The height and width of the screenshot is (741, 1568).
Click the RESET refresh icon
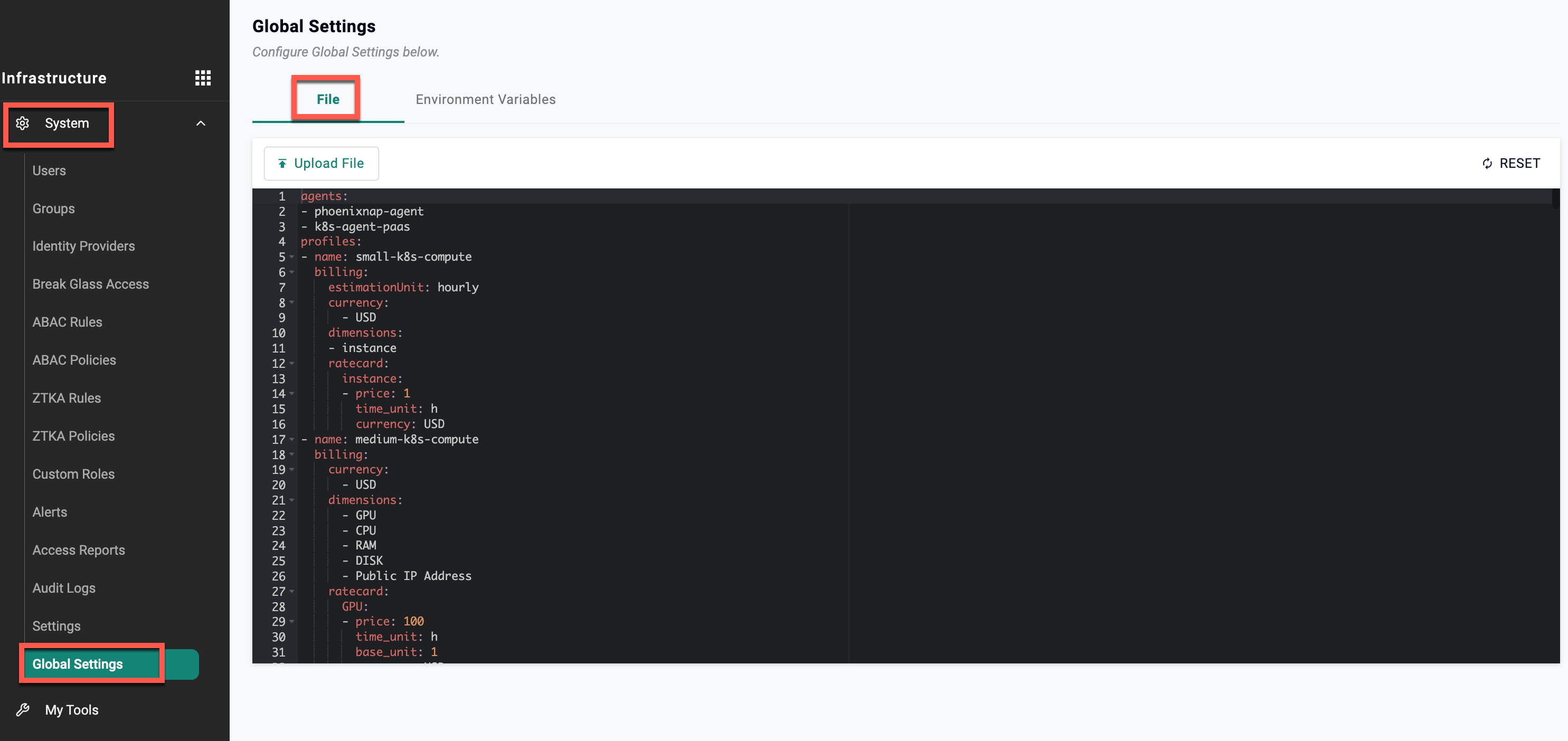(1487, 163)
